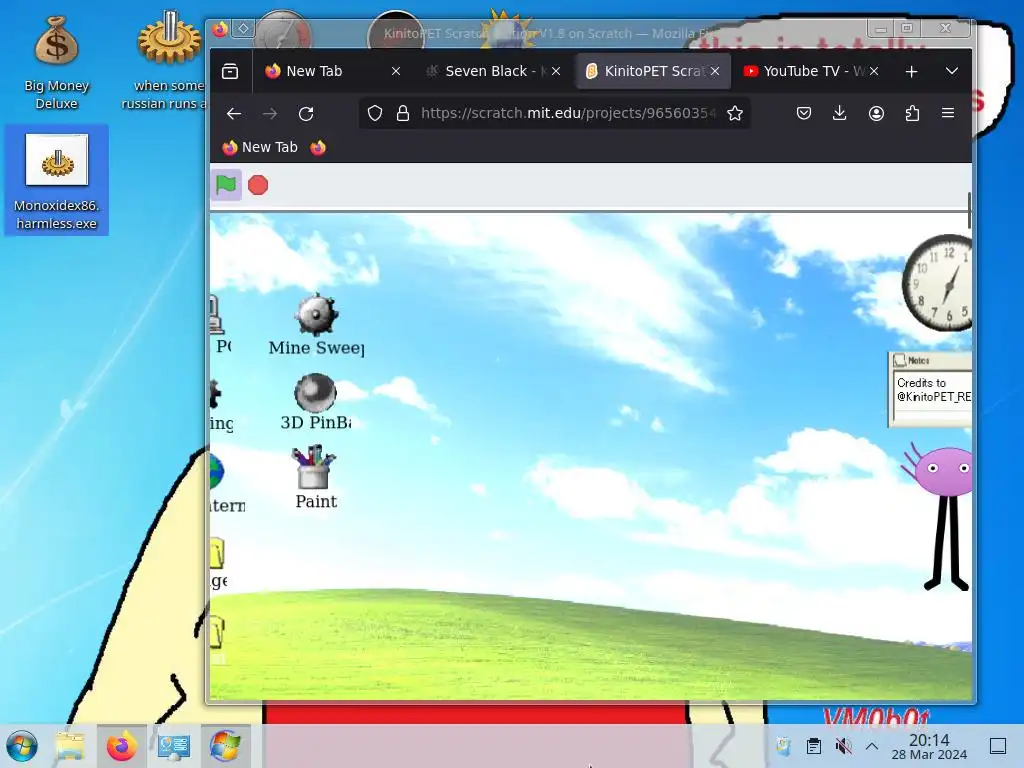Click the Windows flag taskbar icon

tap(225, 746)
